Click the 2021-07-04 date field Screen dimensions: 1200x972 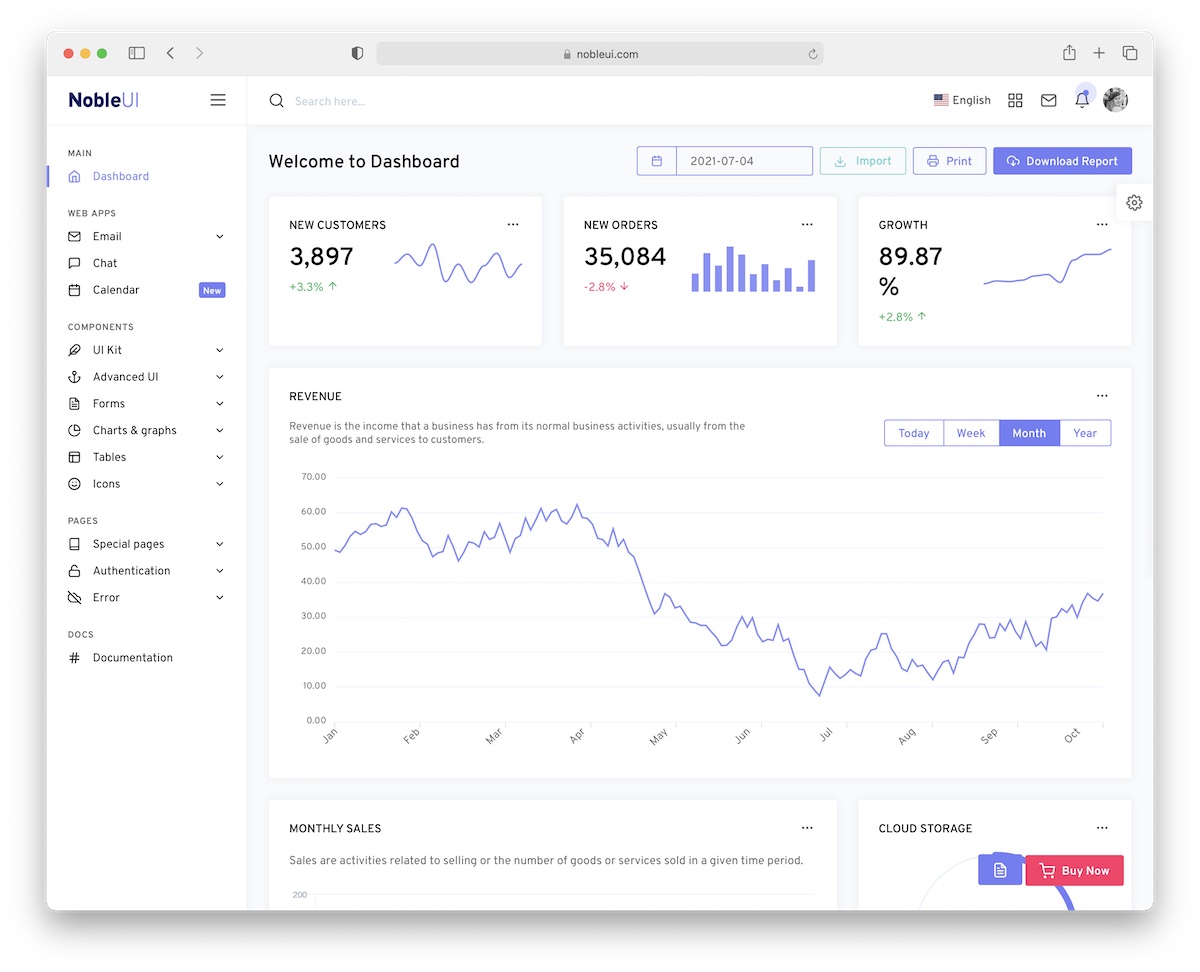[x=744, y=161]
